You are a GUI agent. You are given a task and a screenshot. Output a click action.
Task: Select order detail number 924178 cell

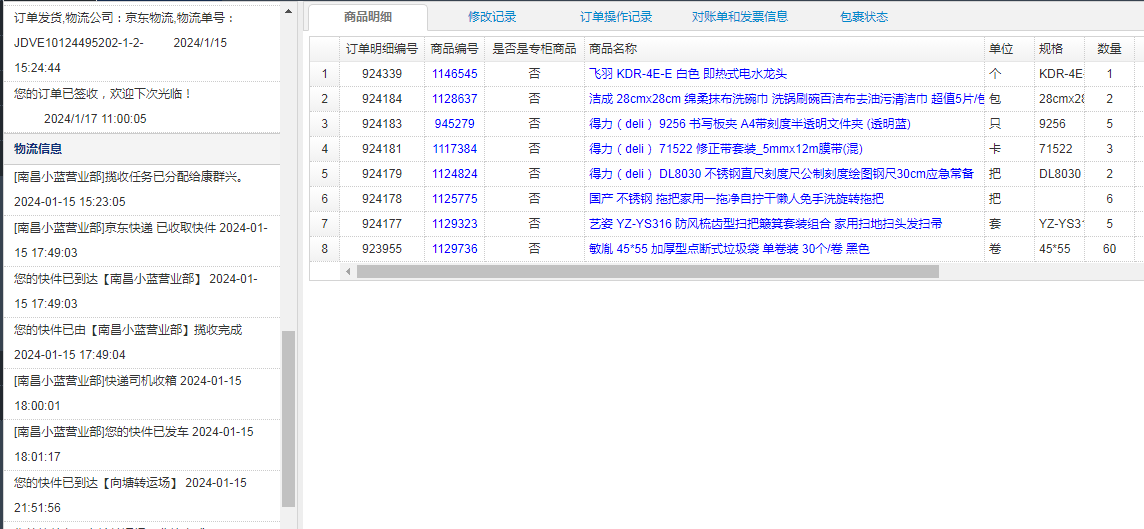(x=382, y=198)
